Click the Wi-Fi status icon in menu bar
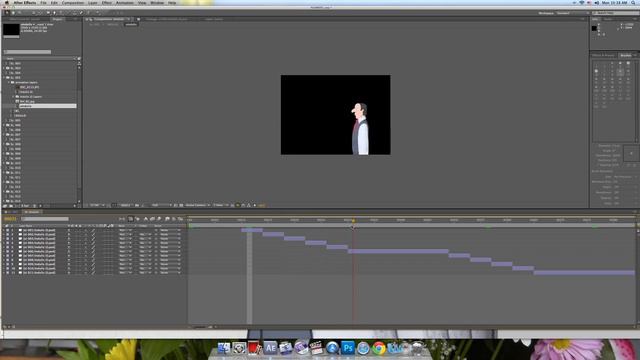The height and width of the screenshot is (360, 640). [x=582, y=2]
